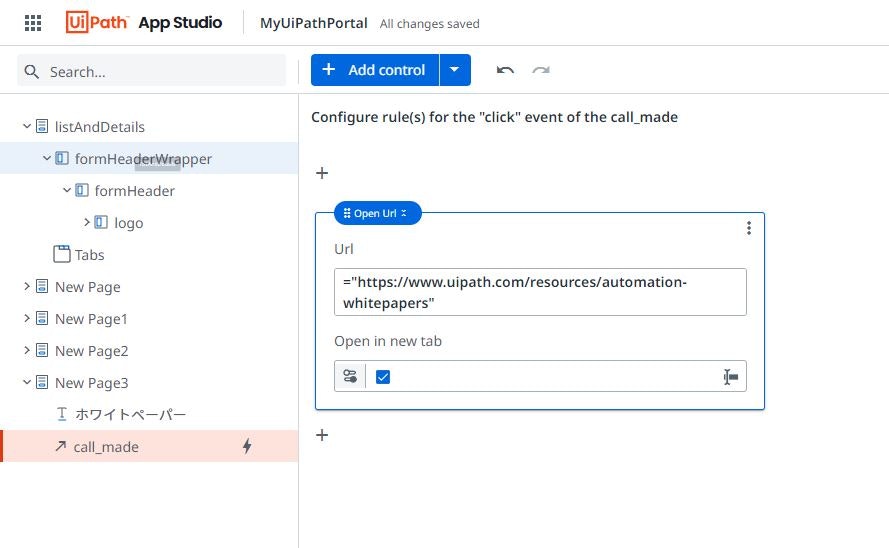
Task: Collapse the New Page3 node
Action: (27, 383)
